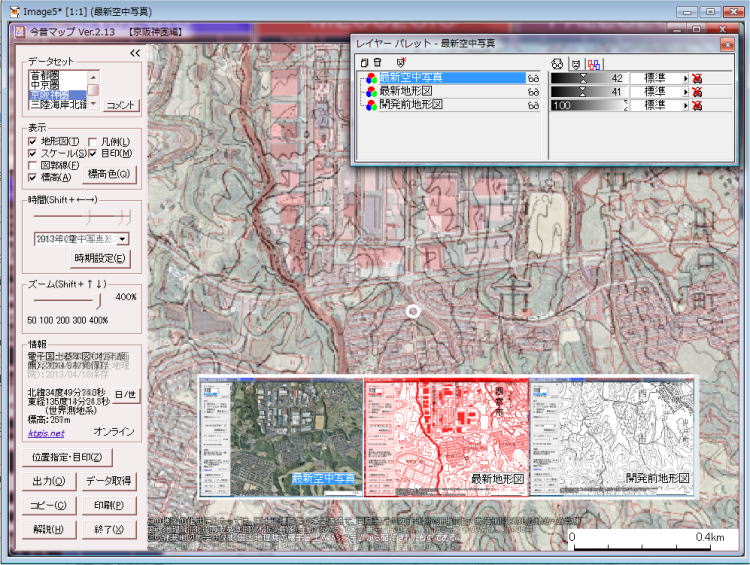750x565 pixels.
Task: Click the 開発前地形図 black-white map thumbnail
Action: pos(612,437)
